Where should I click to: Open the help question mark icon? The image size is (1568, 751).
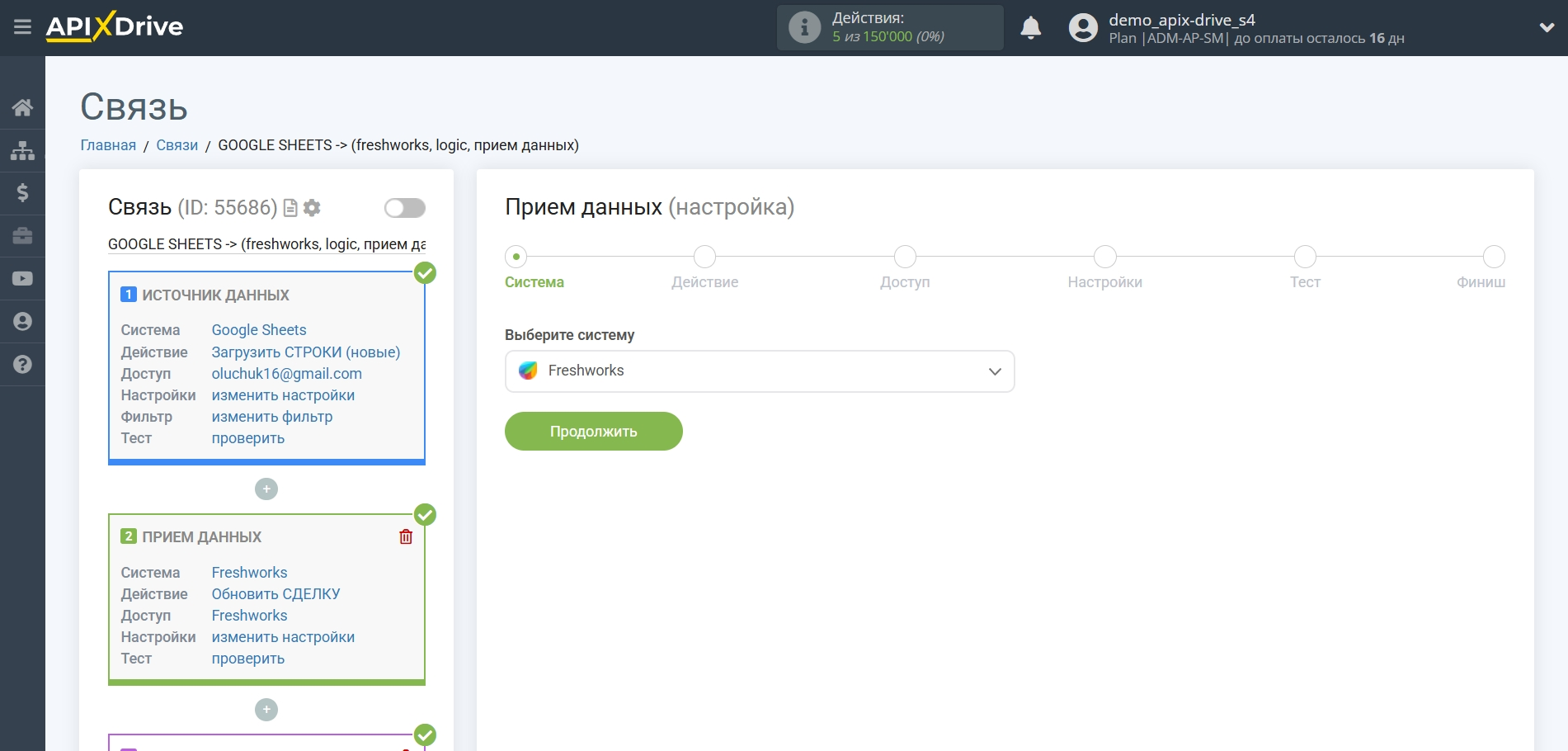click(x=22, y=364)
